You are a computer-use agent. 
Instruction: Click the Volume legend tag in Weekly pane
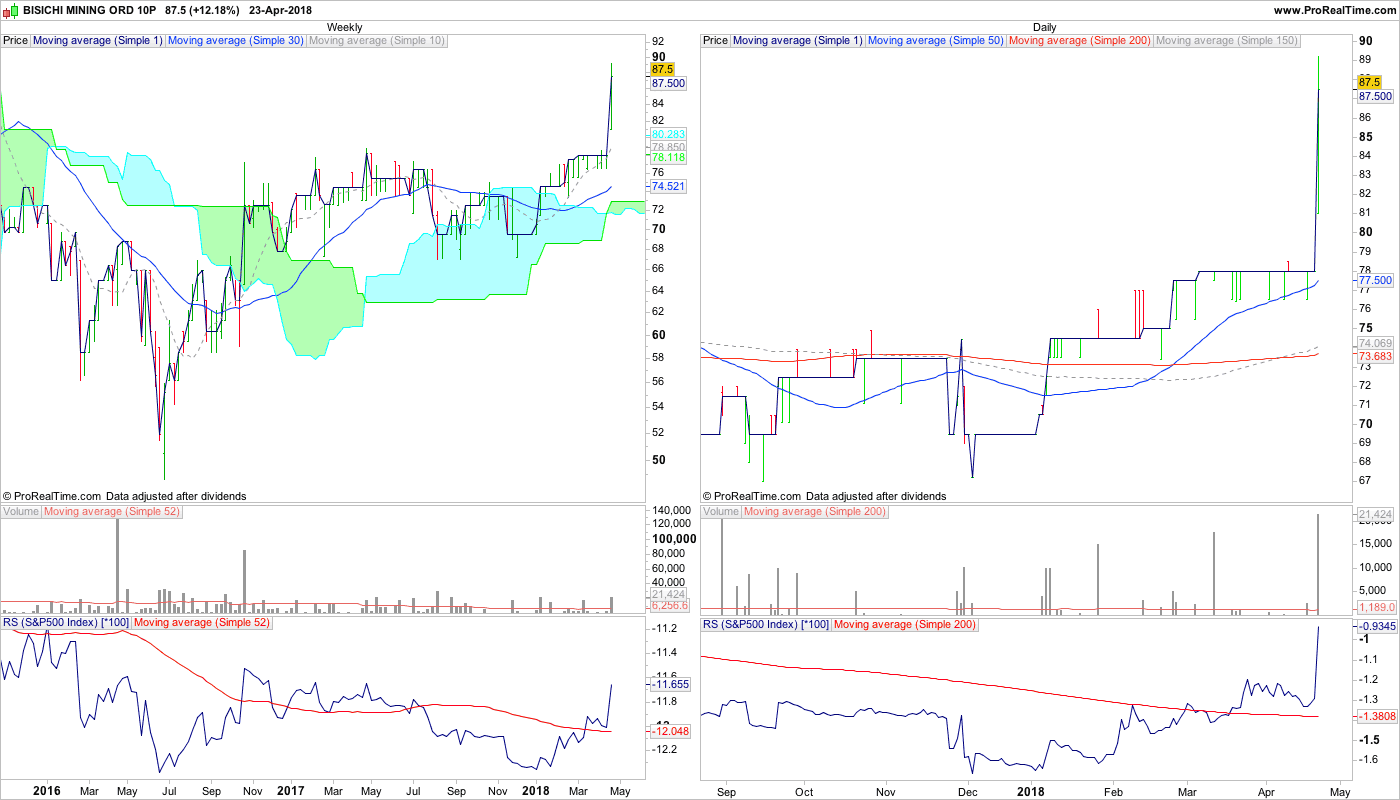point(21,512)
